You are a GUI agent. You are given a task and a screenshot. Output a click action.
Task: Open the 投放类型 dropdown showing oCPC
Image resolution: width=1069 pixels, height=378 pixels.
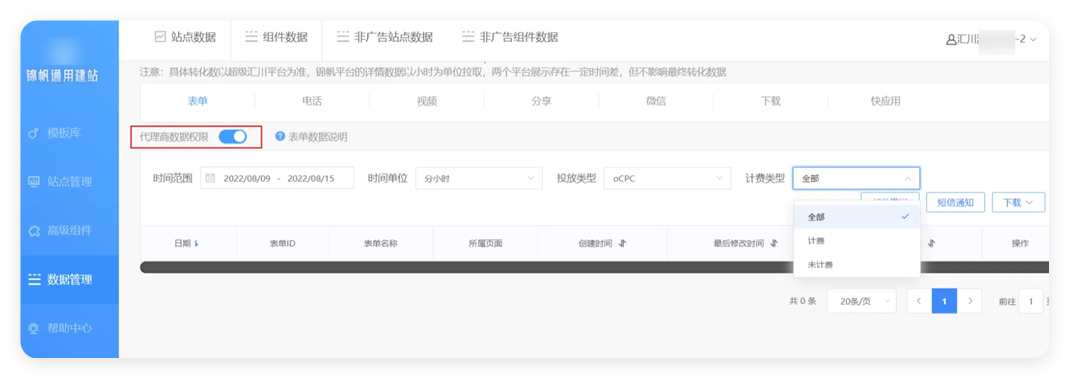[668, 178]
